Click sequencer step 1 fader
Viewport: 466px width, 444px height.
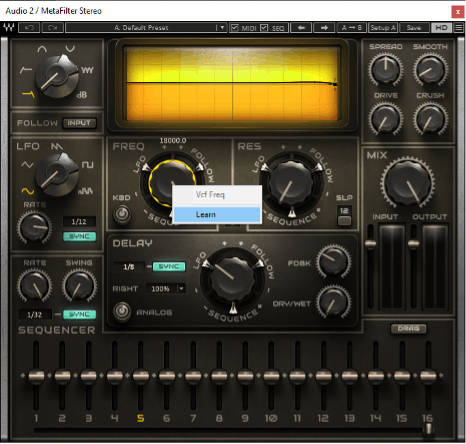36,375
